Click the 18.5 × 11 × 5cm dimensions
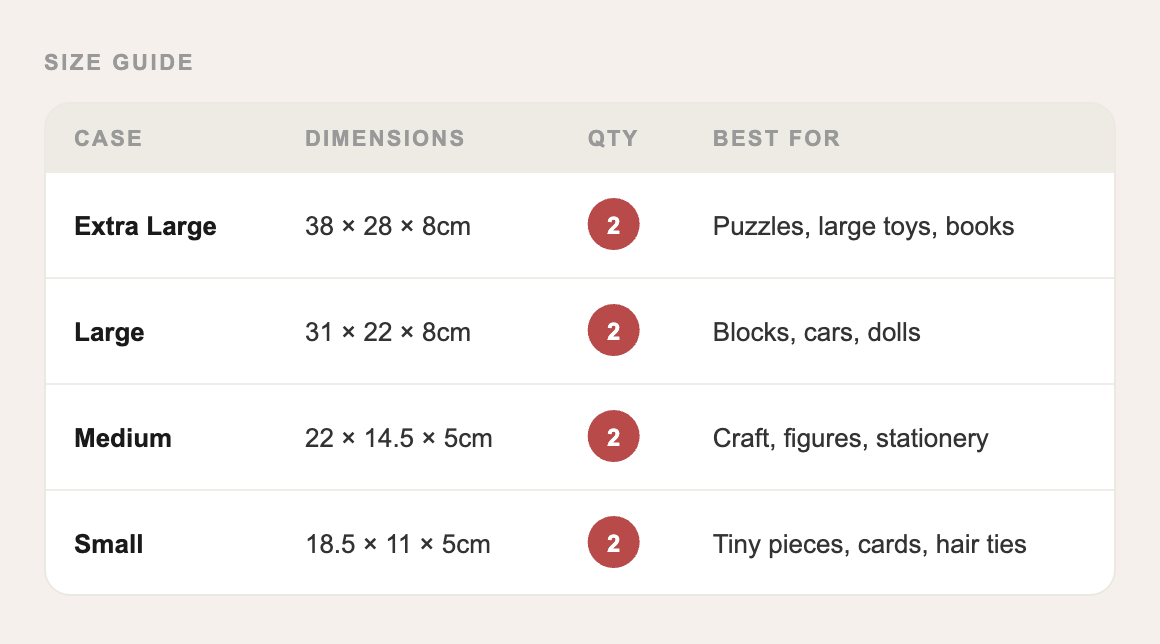1160x644 pixels. pyautogui.click(x=398, y=544)
